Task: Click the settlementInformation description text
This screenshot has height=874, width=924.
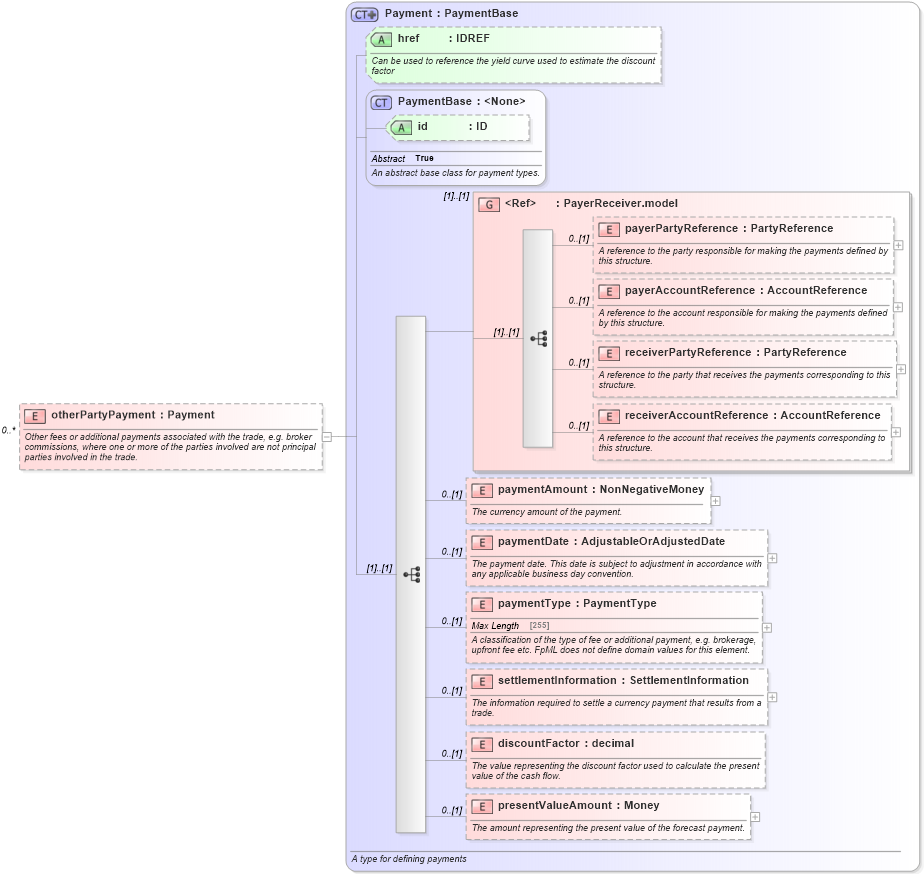Action: (616, 708)
